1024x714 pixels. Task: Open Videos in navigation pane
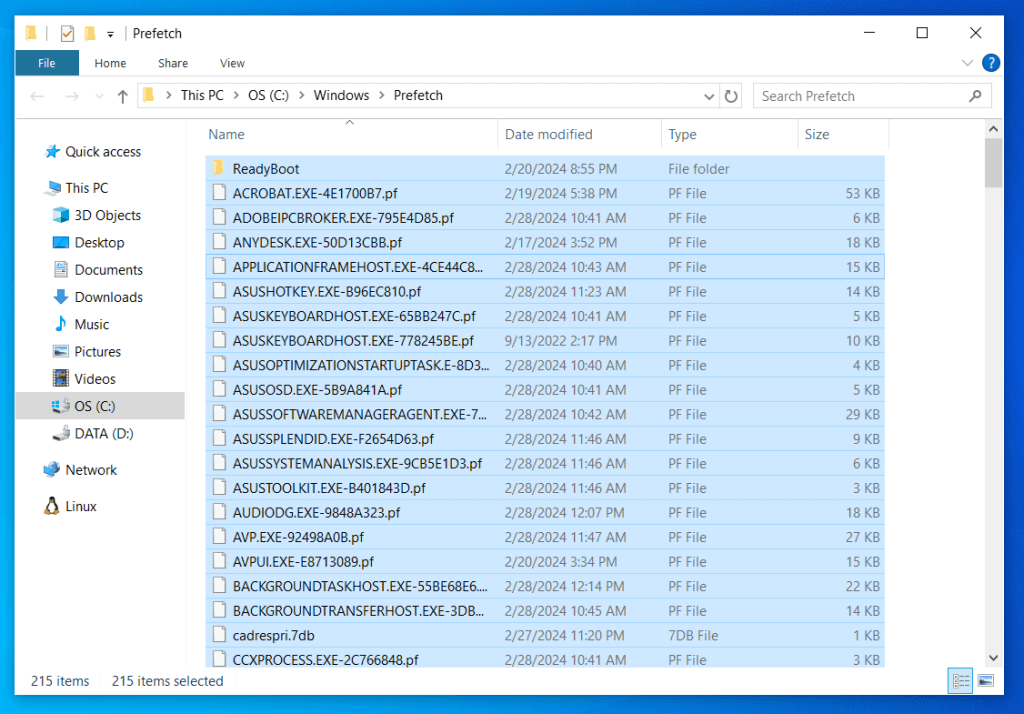[94, 379]
